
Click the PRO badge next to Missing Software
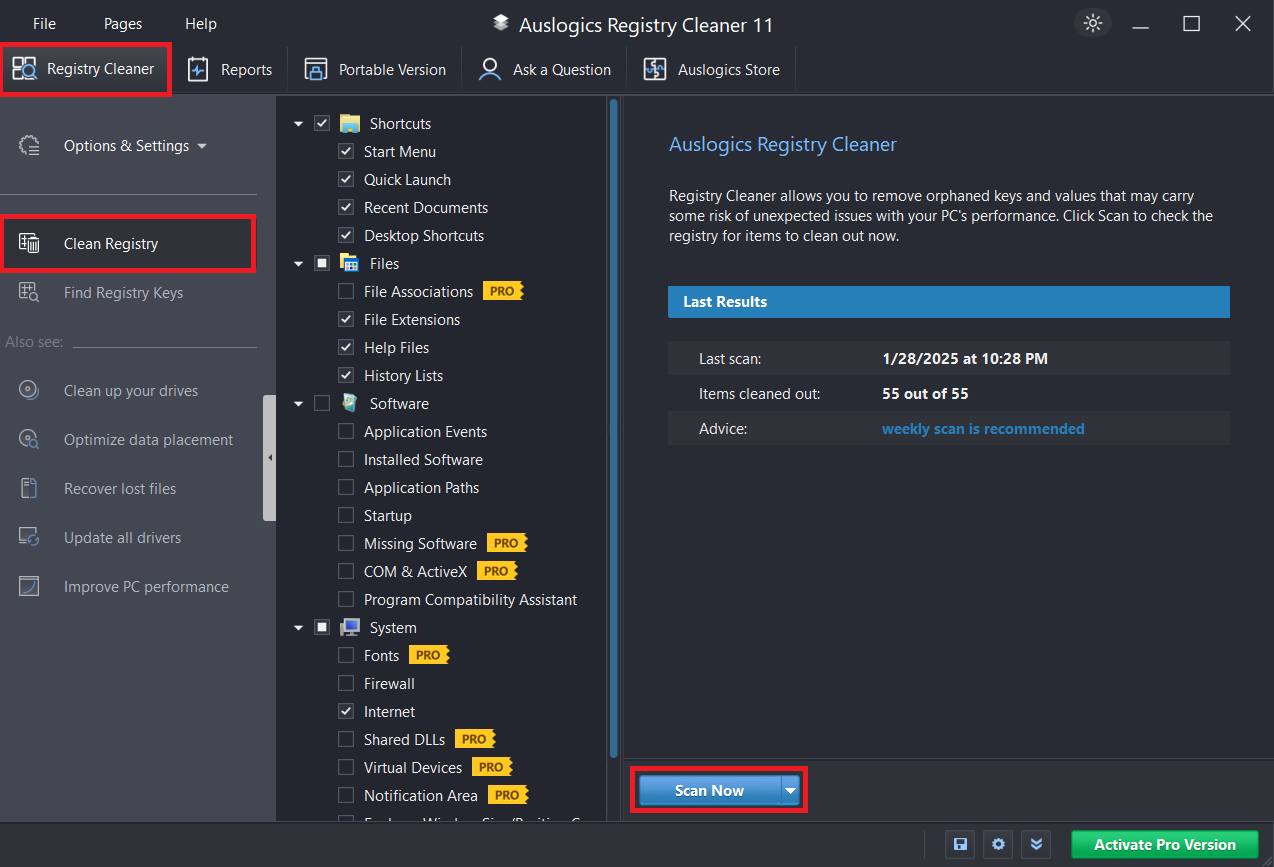pyautogui.click(x=507, y=543)
